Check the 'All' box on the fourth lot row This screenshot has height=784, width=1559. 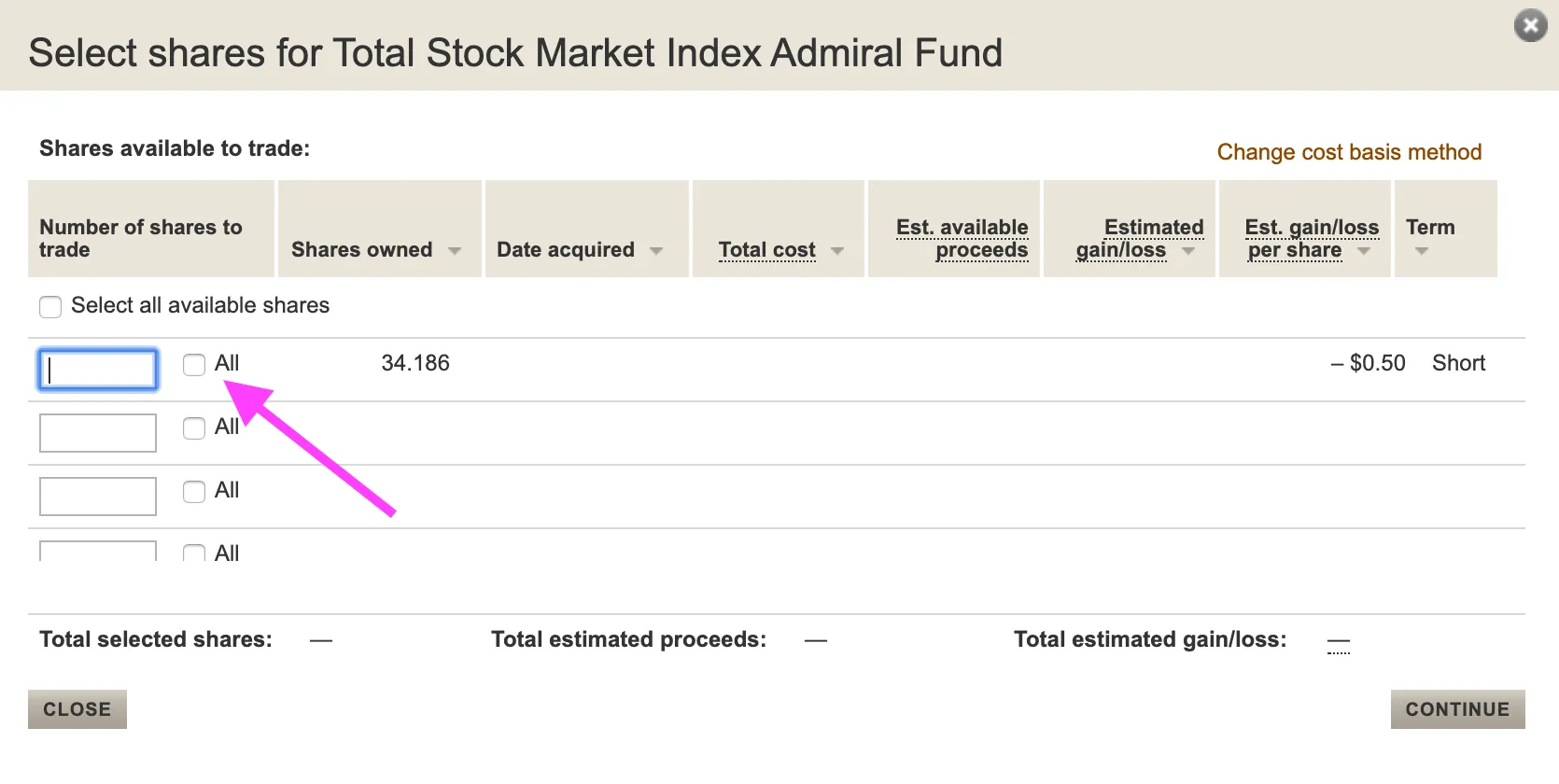[x=193, y=553]
